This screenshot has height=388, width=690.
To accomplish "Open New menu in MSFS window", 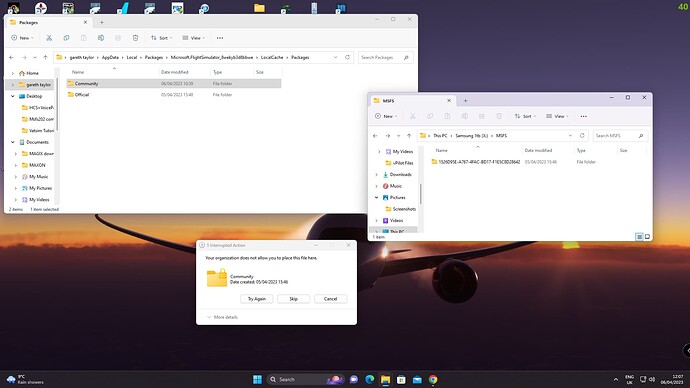I will (x=386, y=116).
